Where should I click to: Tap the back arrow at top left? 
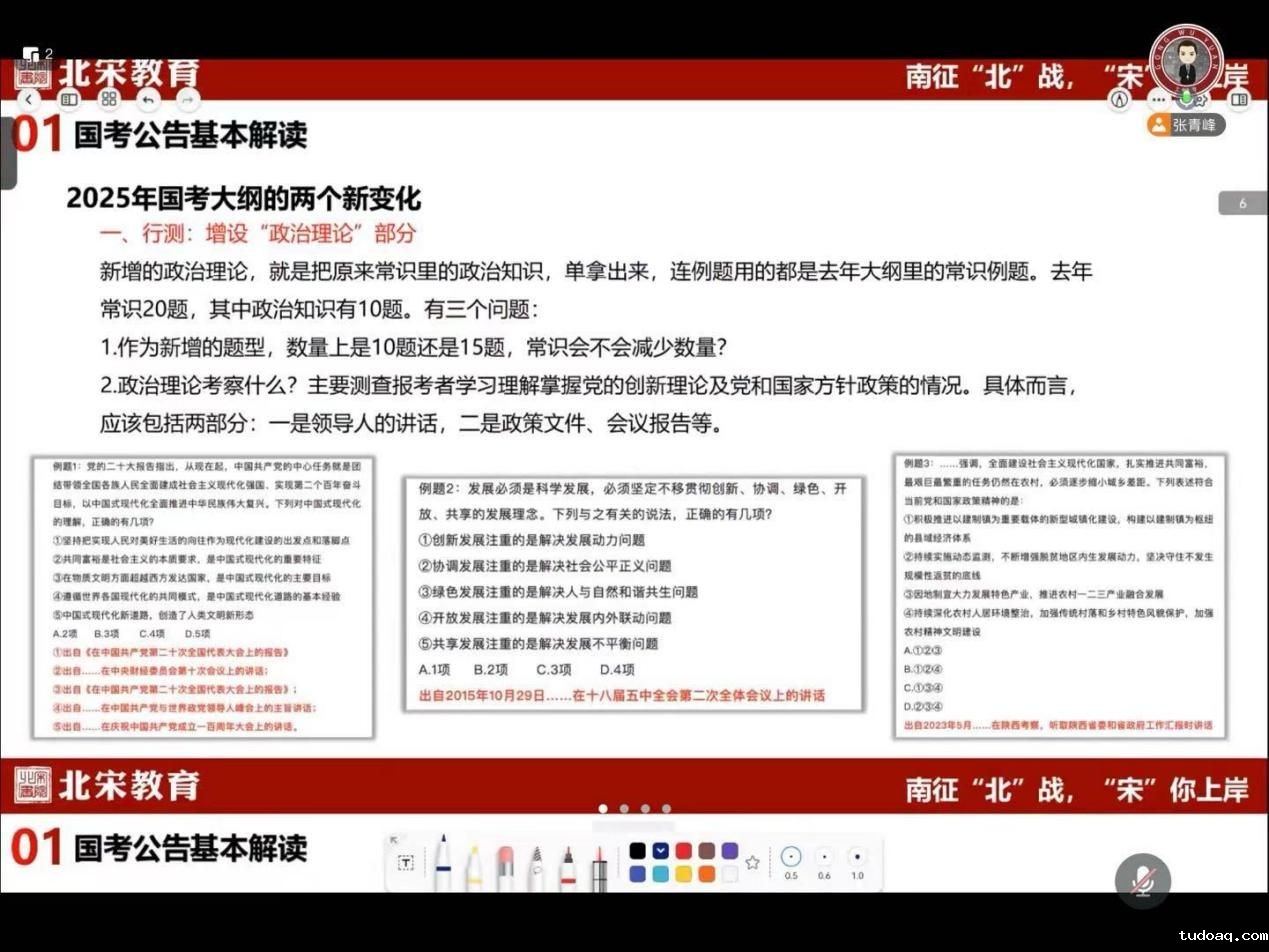click(x=29, y=99)
